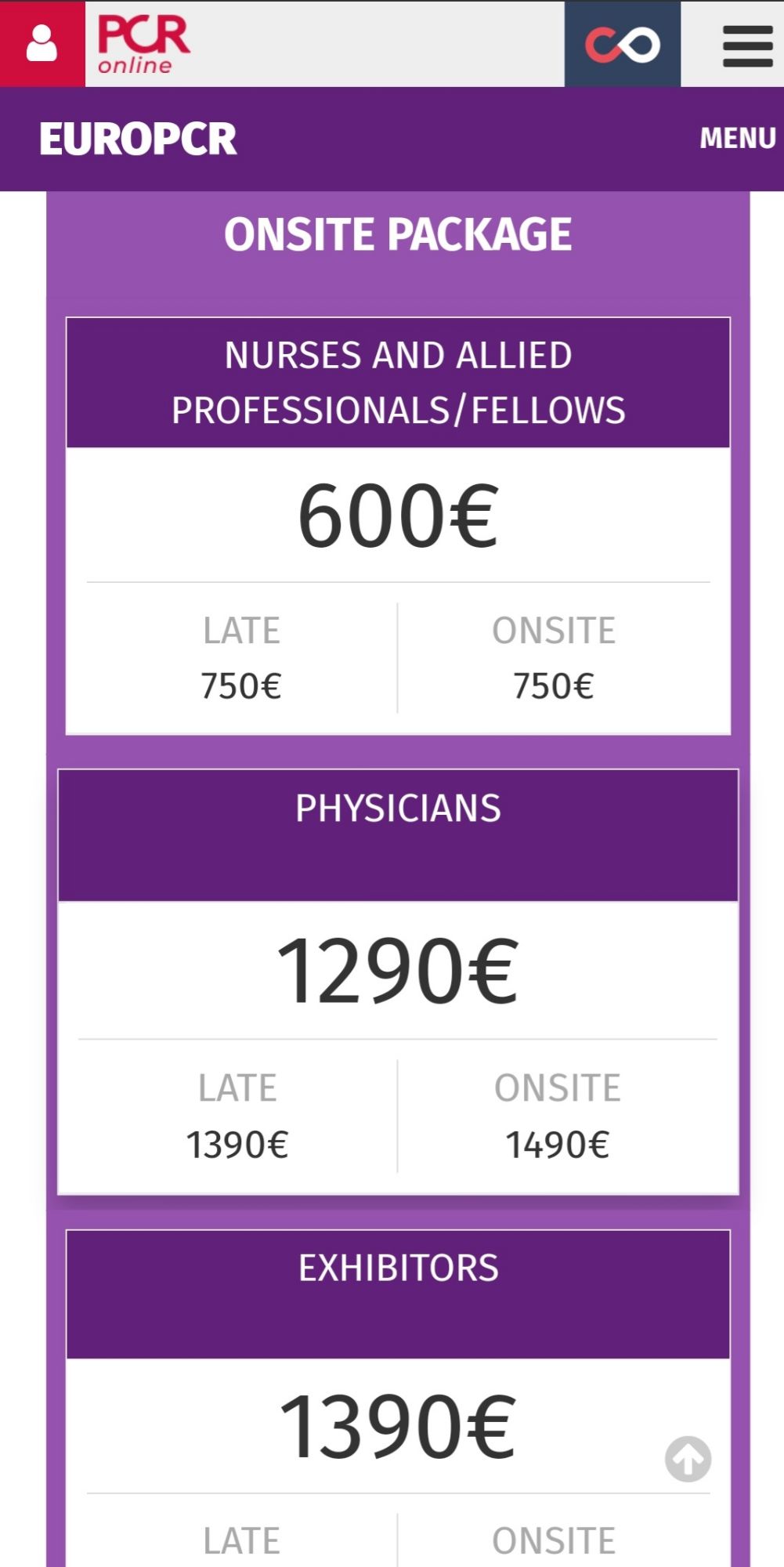The height and width of the screenshot is (1567, 784).
Task: Tap the infinity loop icon
Action: tap(623, 45)
